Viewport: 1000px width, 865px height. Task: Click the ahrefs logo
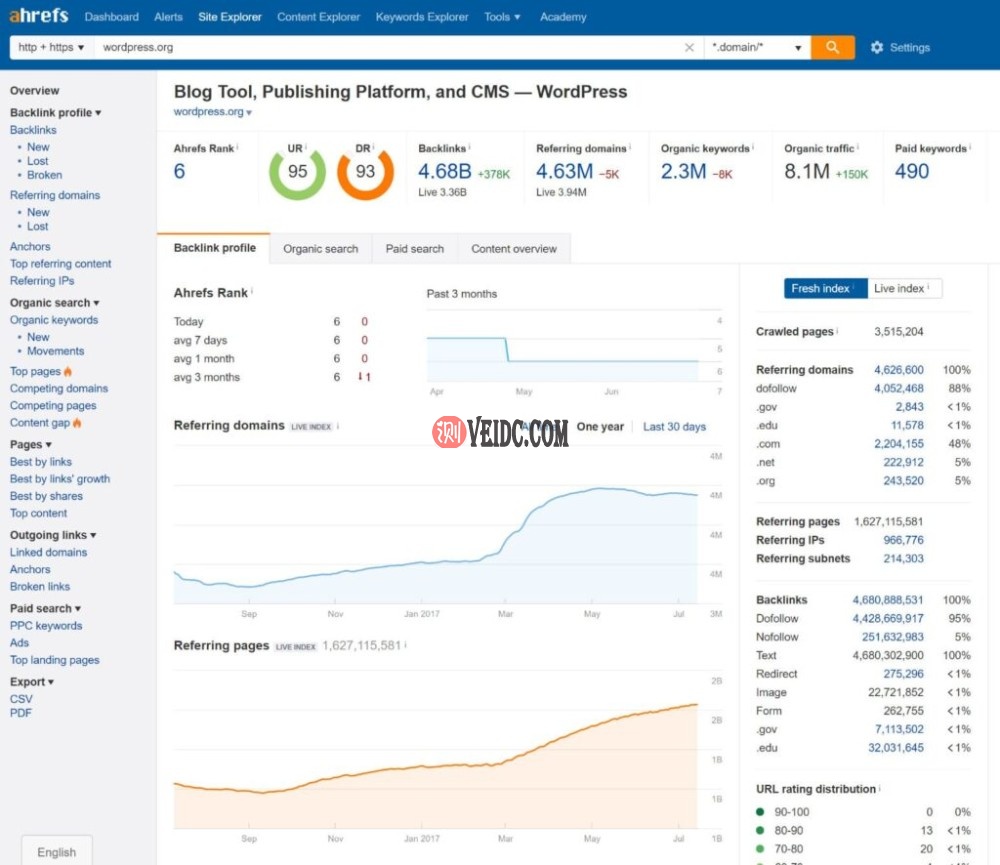(x=38, y=16)
